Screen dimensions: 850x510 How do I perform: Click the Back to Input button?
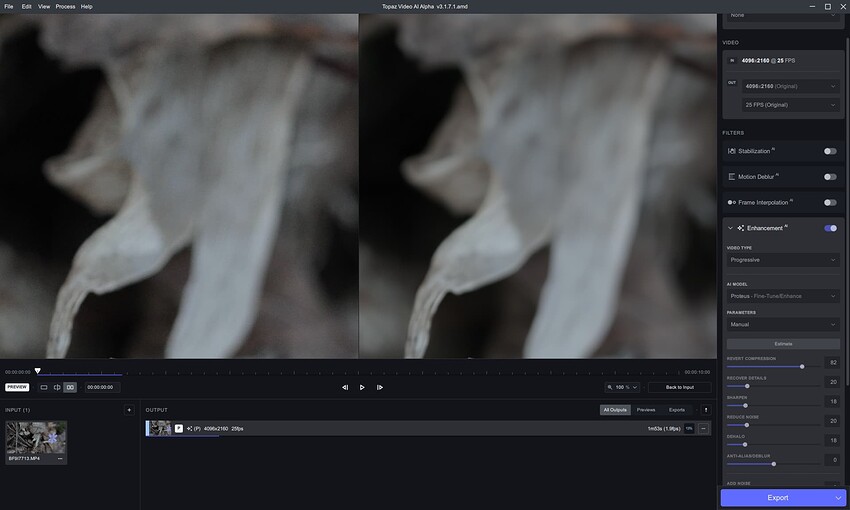[x=679, y=387]
